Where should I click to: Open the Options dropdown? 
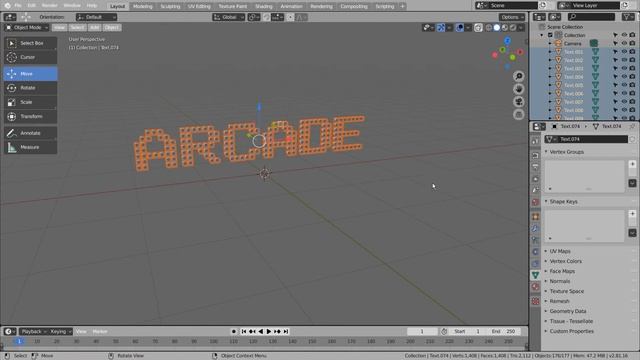point(512,17)
